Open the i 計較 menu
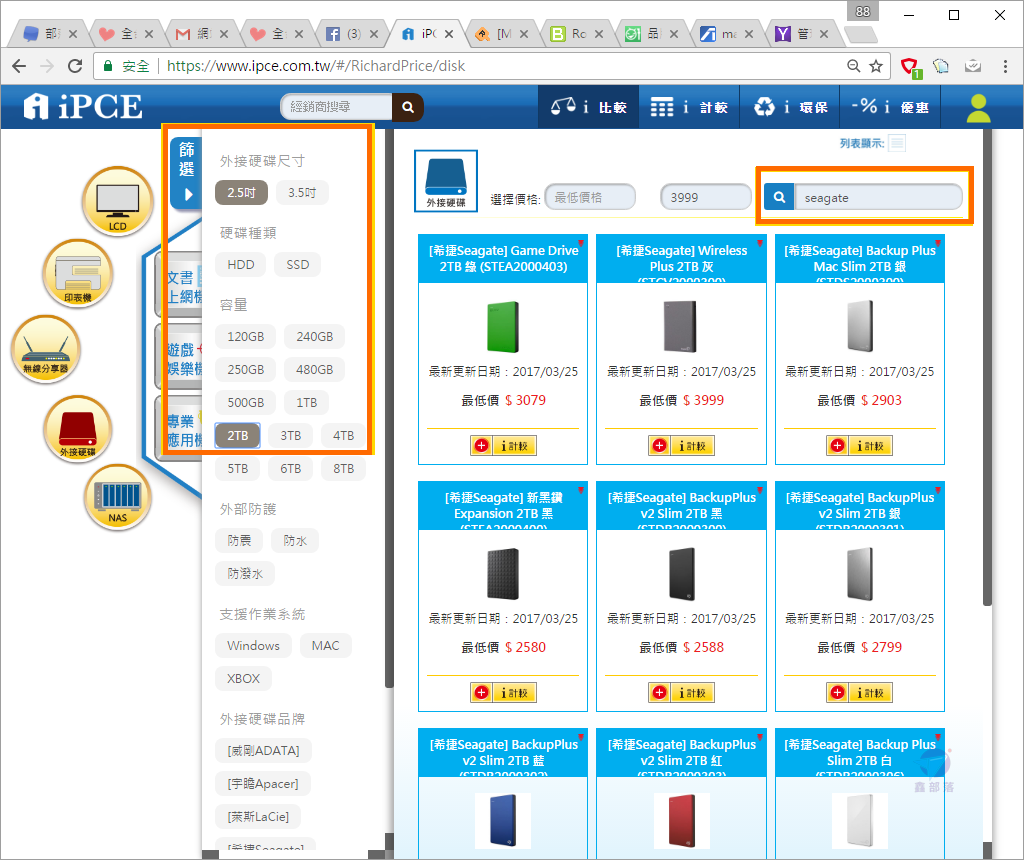This screenshot has height=860, width=1024. coord(689,107)
